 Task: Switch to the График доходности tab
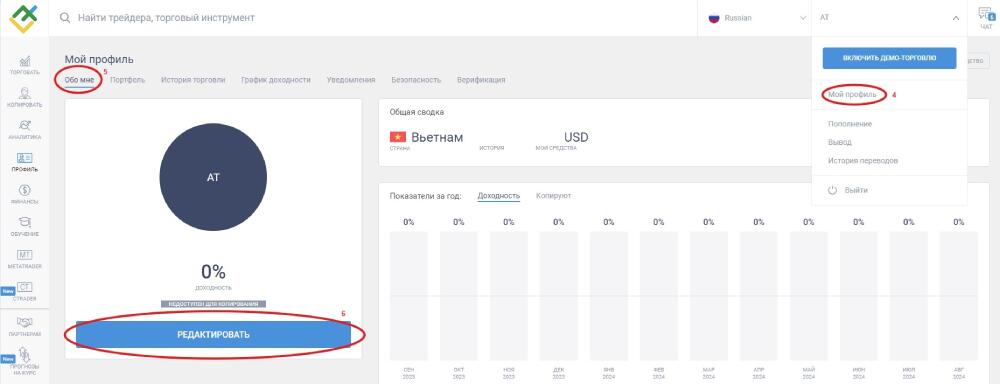tap(276, 80)
